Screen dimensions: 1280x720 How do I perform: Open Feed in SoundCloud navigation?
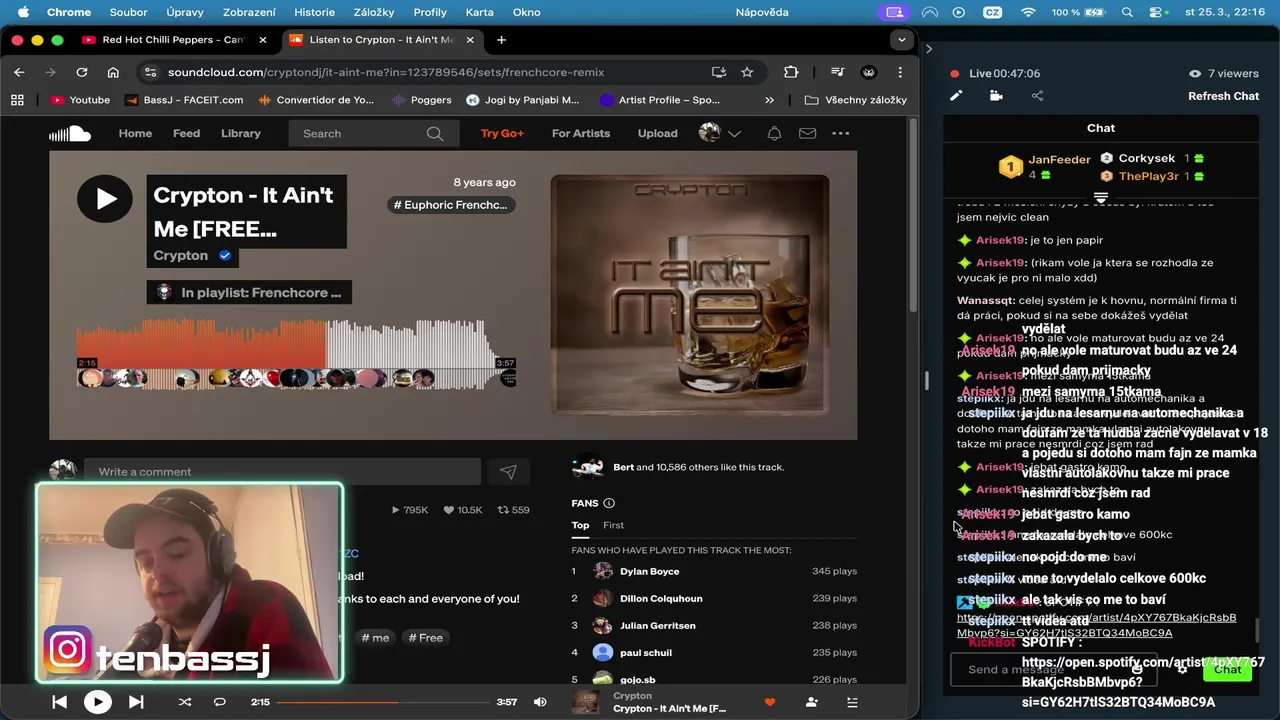(x=186, y=133)
